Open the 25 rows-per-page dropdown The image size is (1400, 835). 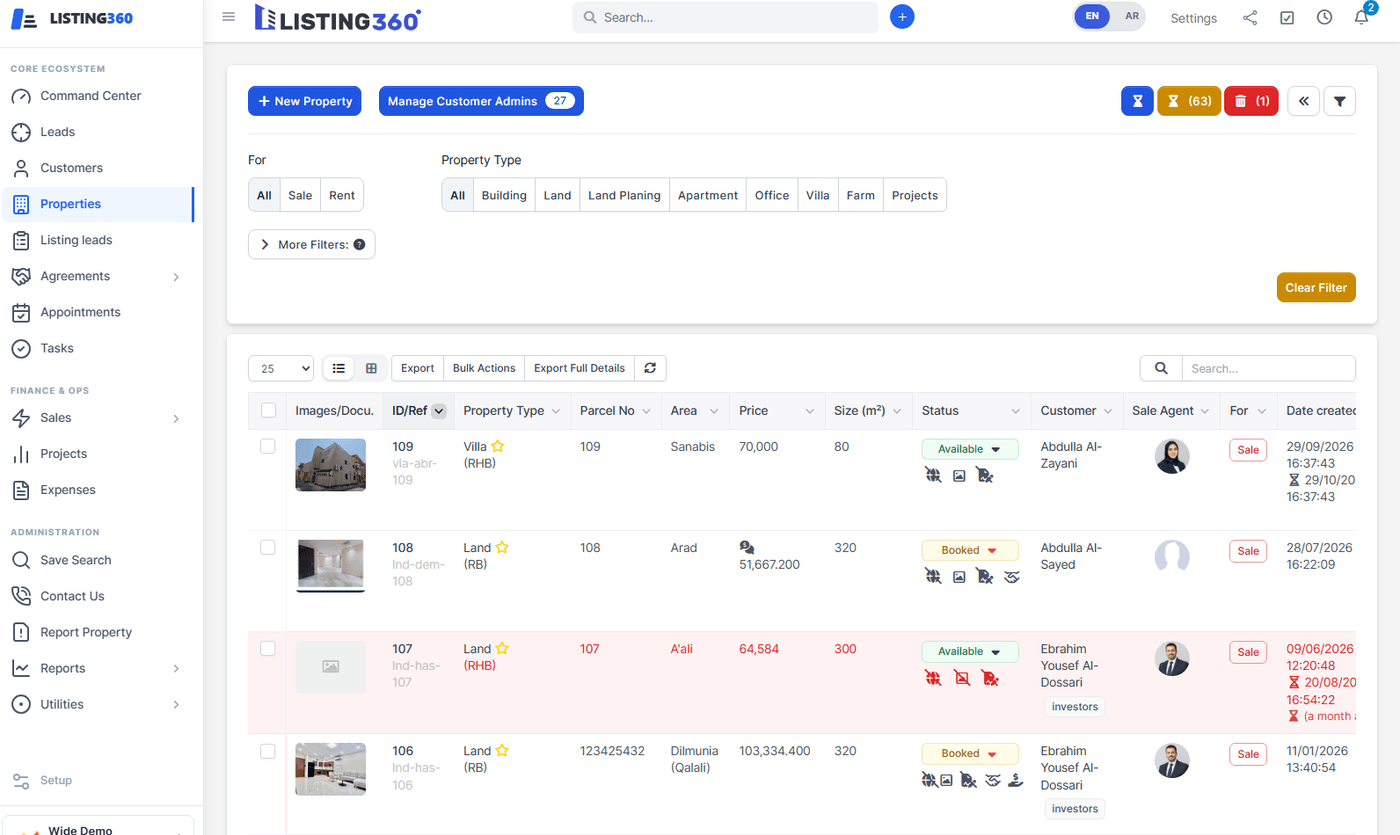(281, 368)
